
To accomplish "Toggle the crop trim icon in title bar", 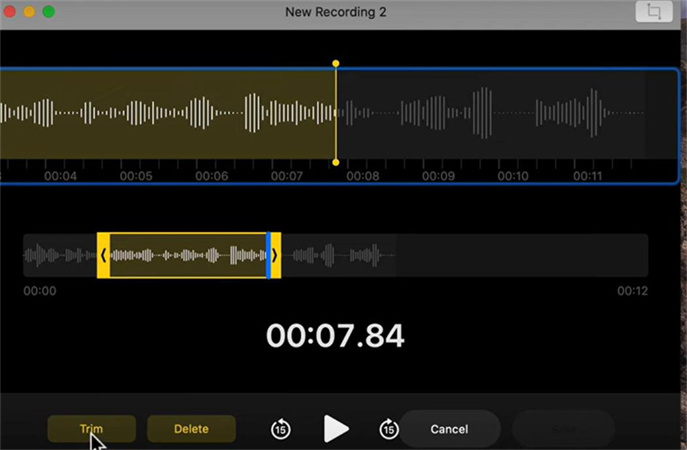I will click(654, 12).
